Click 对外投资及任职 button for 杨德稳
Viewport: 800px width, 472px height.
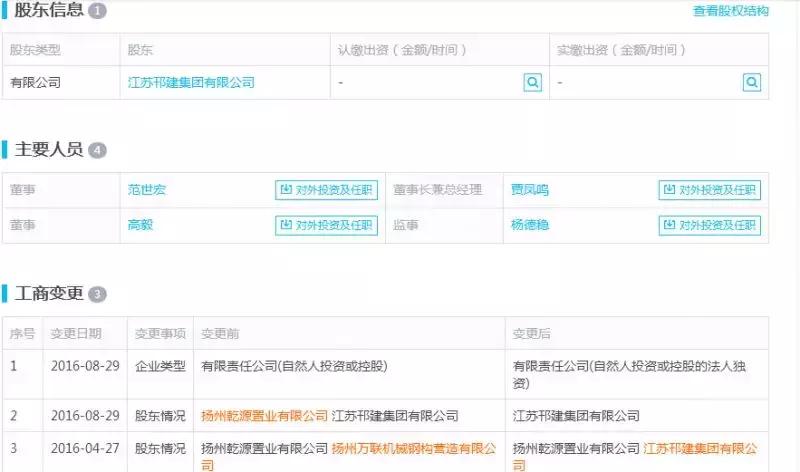[x=710, y=226]
